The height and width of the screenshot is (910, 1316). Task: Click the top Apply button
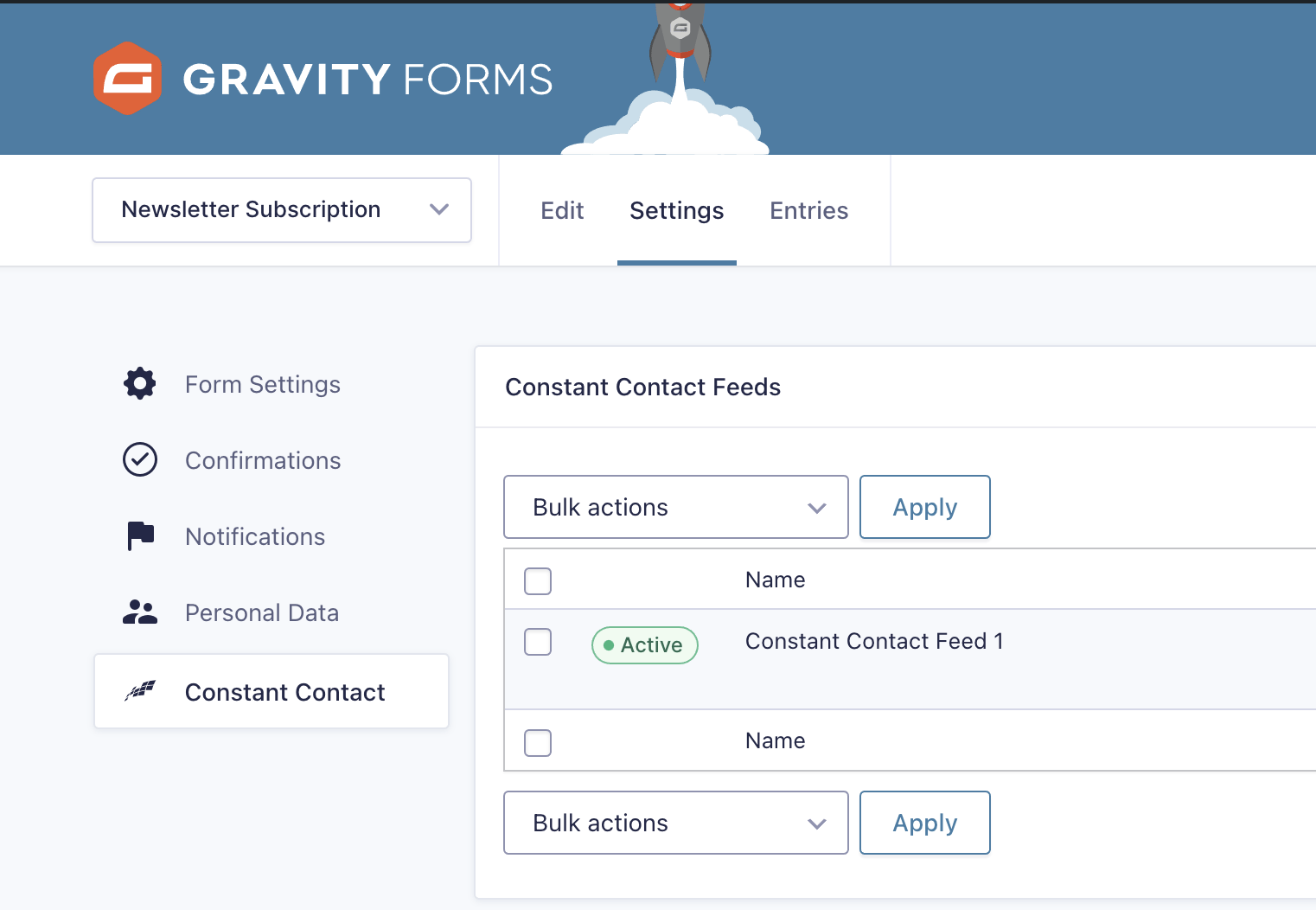pyautogui.click(x=924, y=507)
